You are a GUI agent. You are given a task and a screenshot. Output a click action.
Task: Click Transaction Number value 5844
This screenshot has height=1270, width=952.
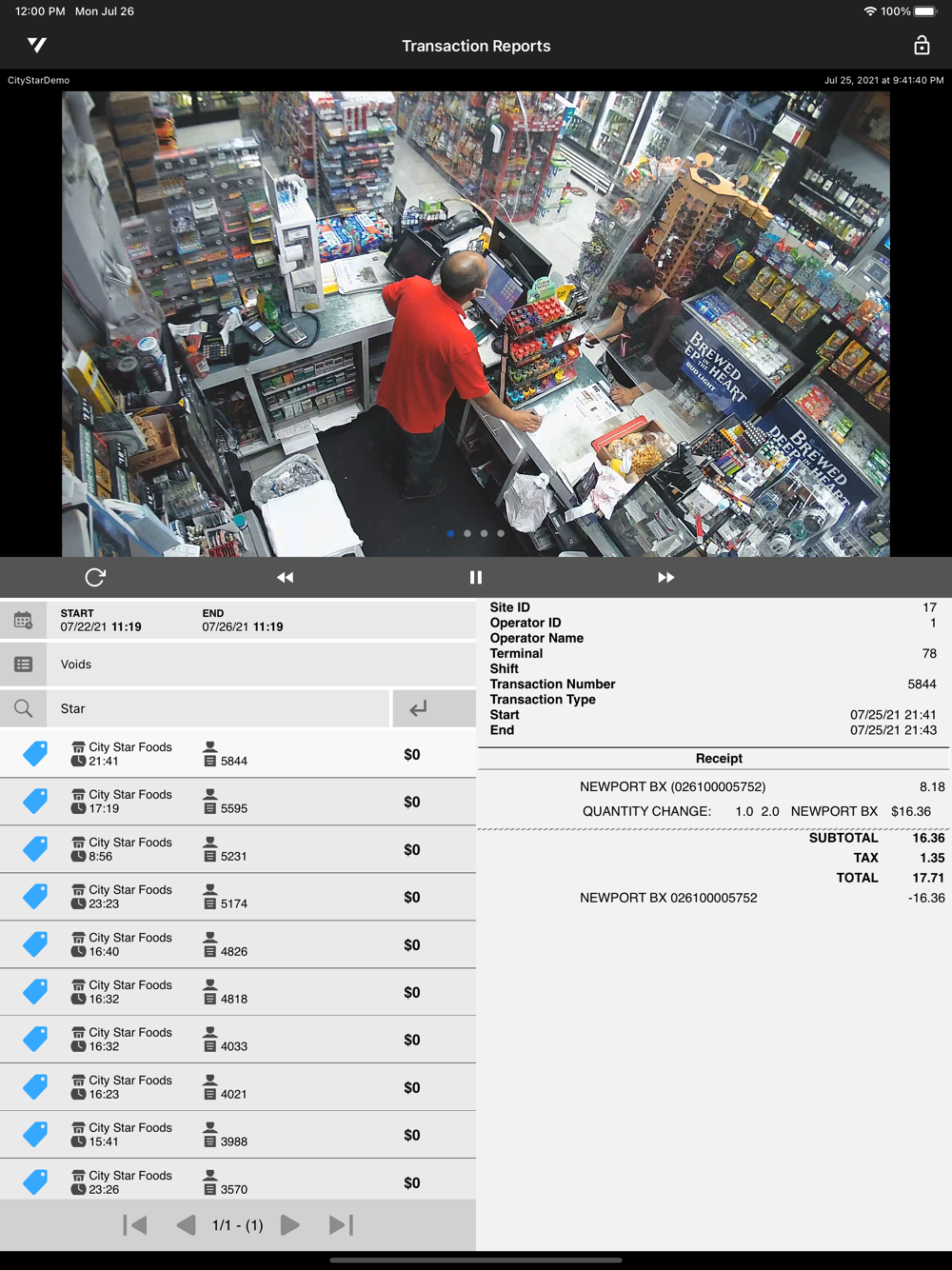922,684
